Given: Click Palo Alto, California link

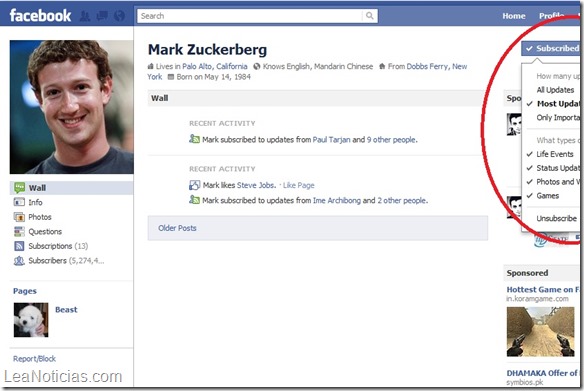Looking at the screenshot, I should (215, 66).
